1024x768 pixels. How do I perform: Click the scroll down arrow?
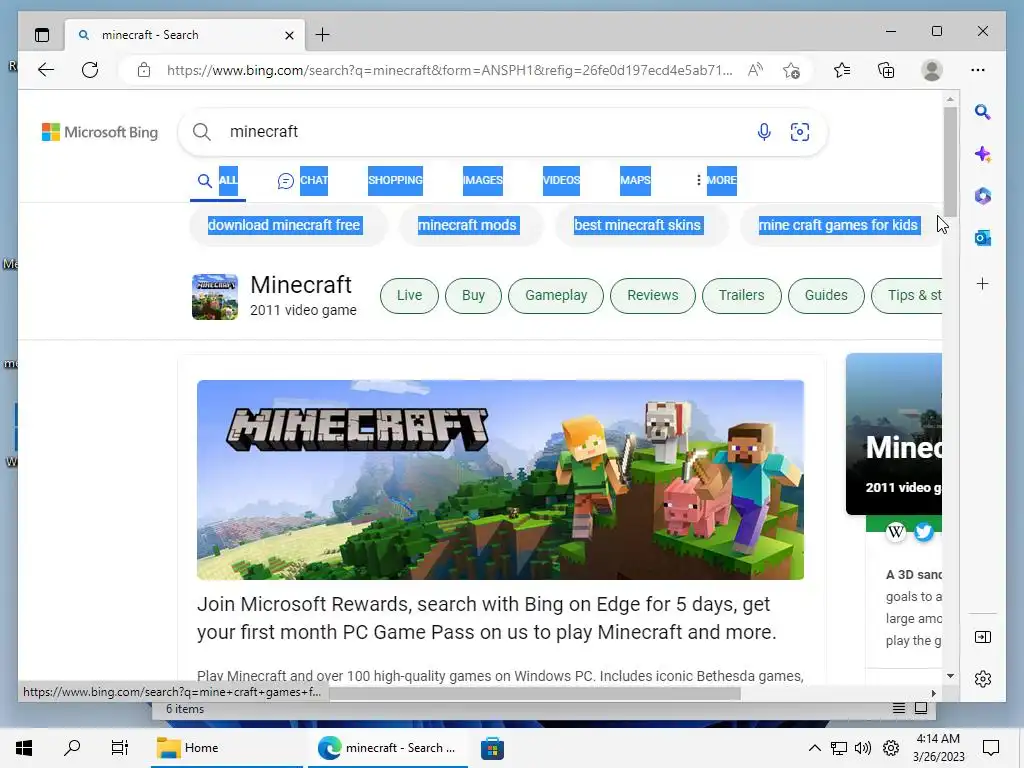[950, 676]
